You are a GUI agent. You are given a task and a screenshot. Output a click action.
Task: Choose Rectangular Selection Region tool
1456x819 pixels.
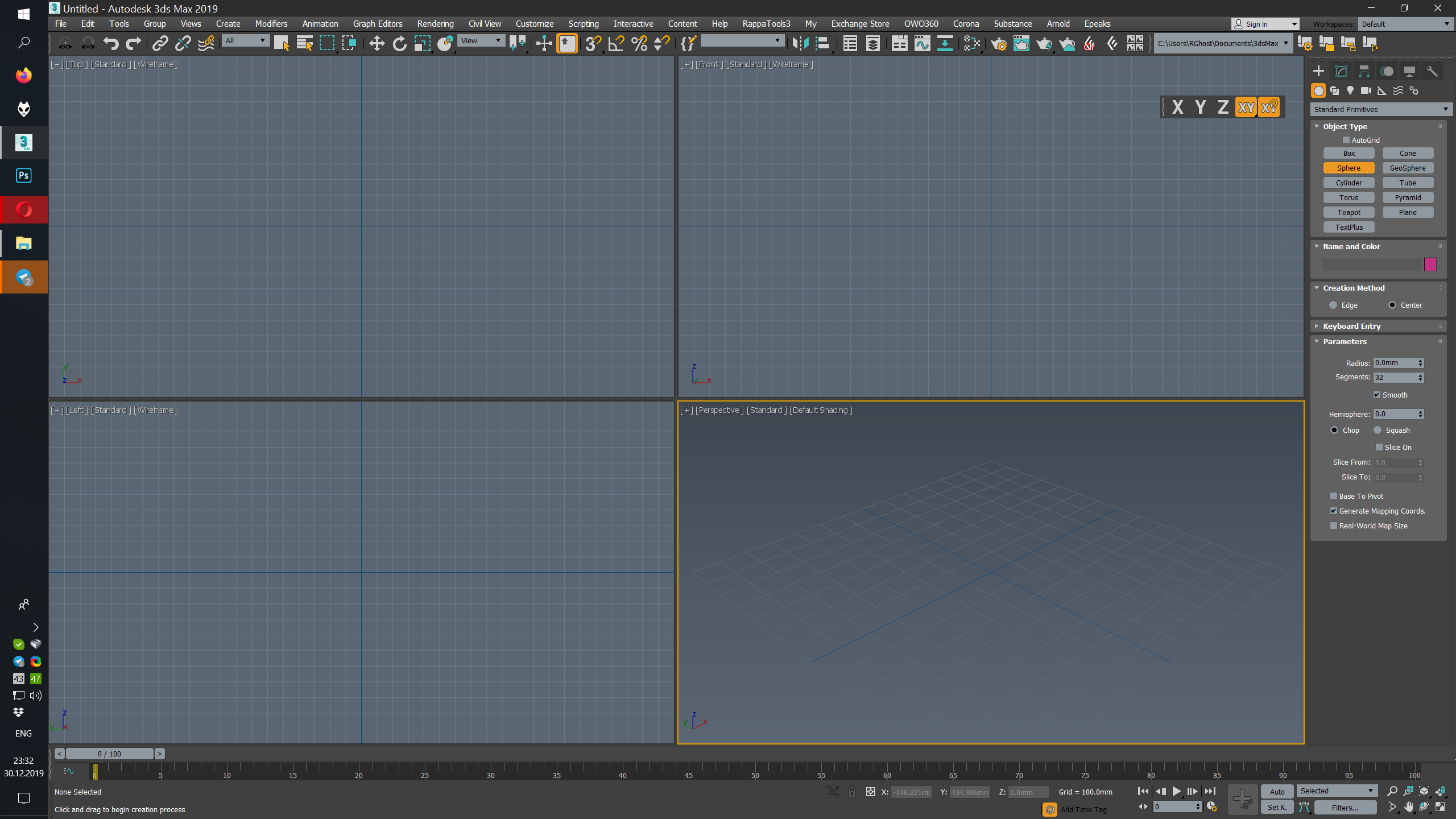pos(327,43)
